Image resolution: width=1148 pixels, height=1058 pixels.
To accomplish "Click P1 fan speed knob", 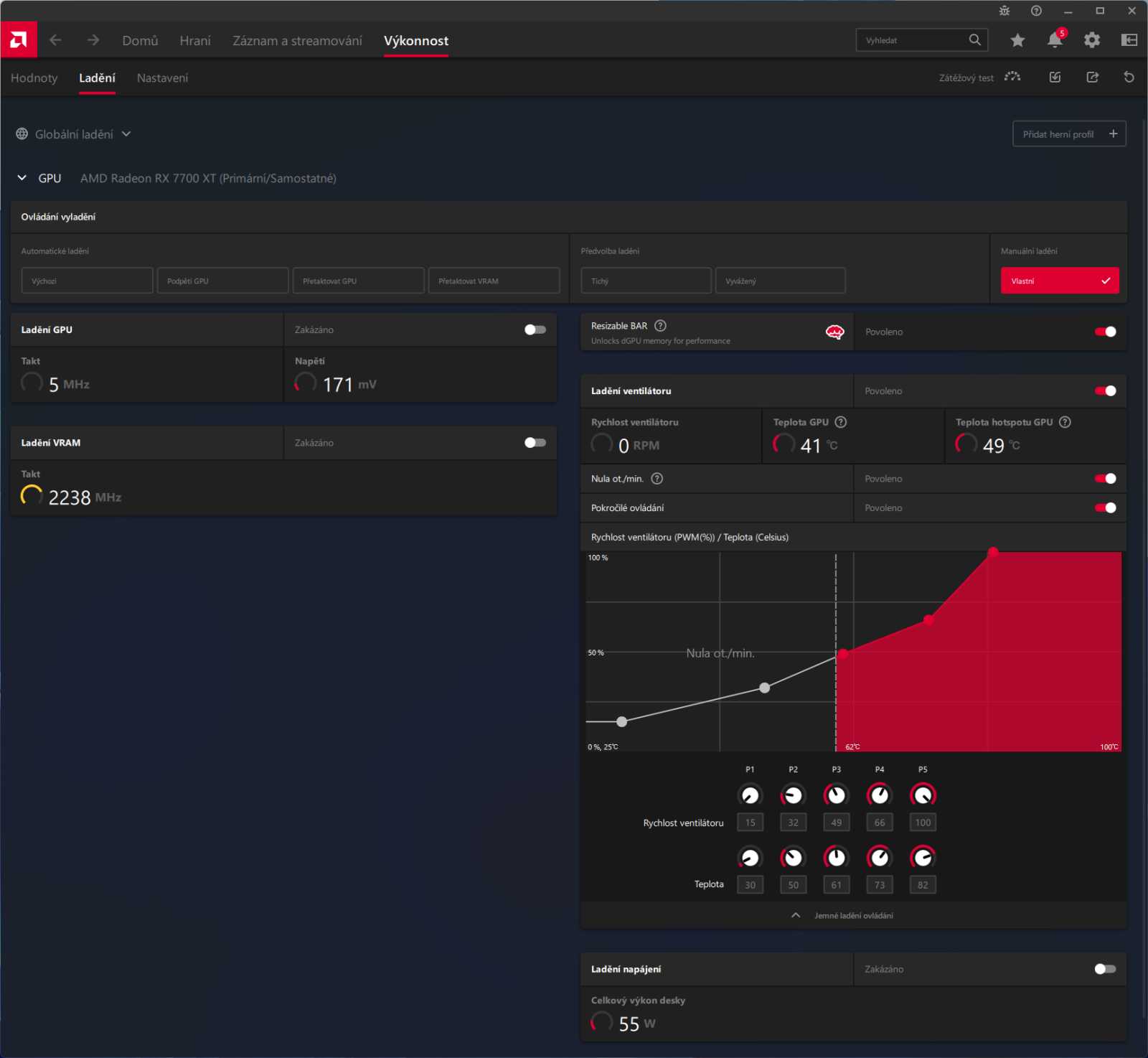I will click(750, 795).
